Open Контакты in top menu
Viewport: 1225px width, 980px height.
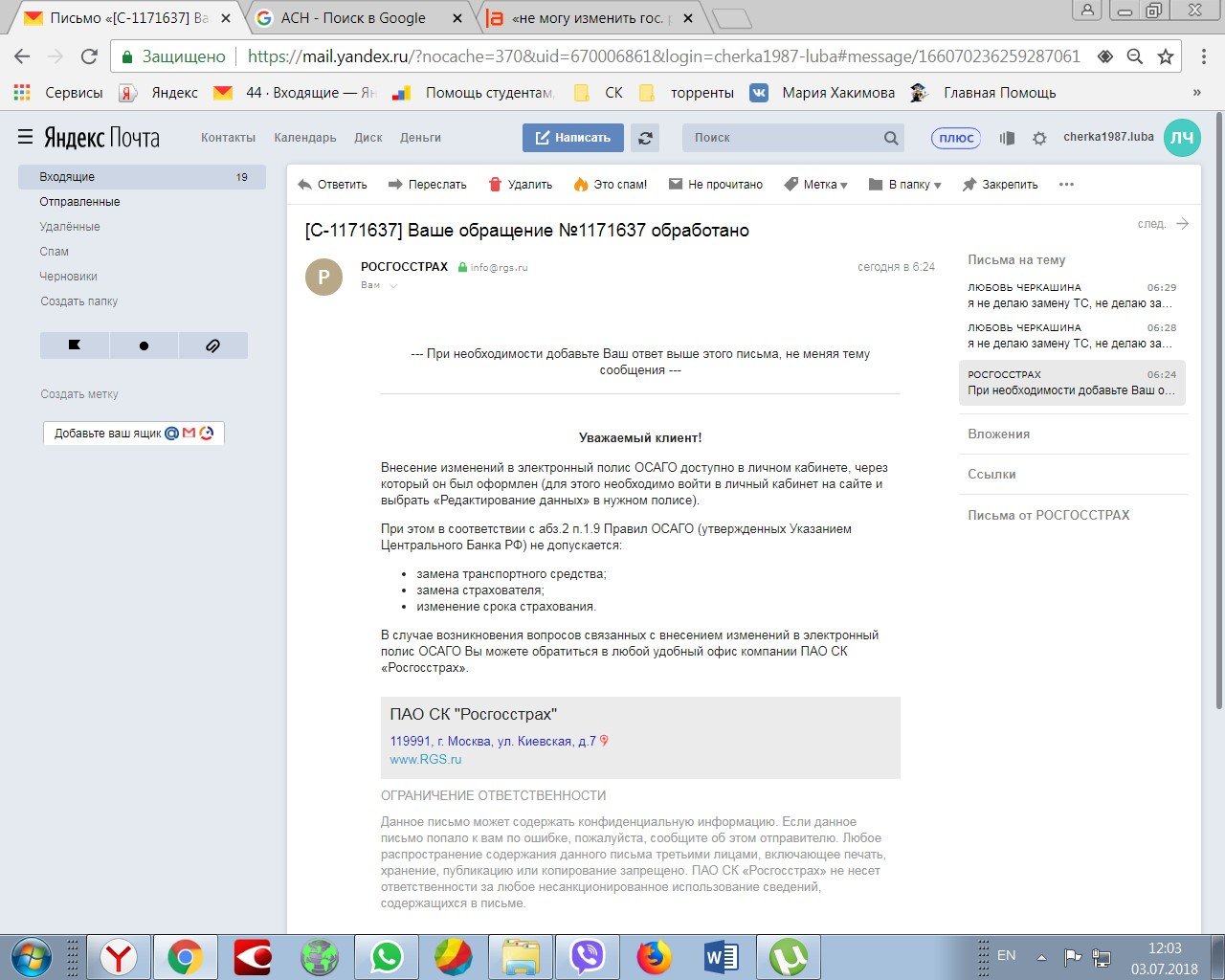click(x=228, y=138)
